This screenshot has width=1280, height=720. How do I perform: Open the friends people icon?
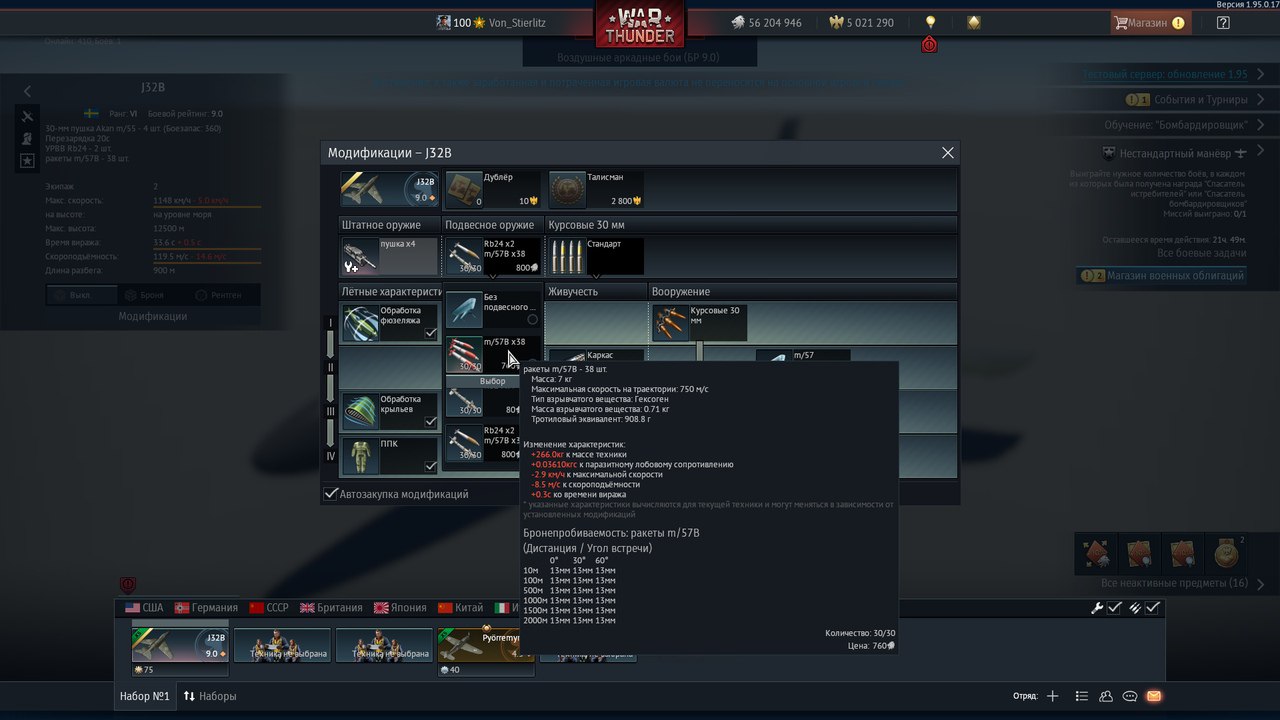tap(1105, 696)
